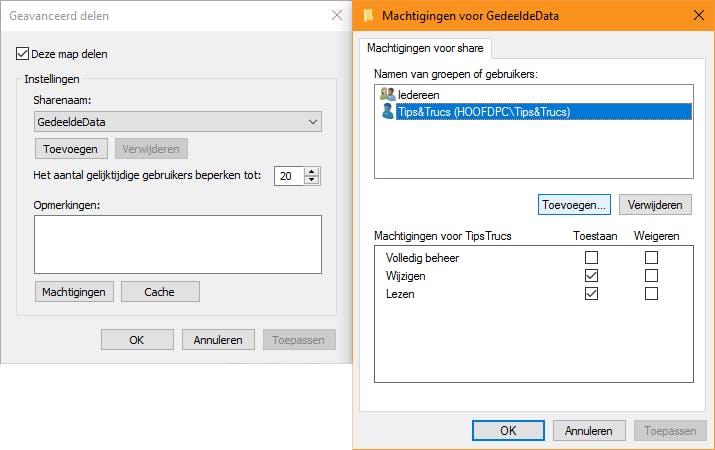
Task: Uncheck Toestaan for Wijzigen
Action: (591, 275)
